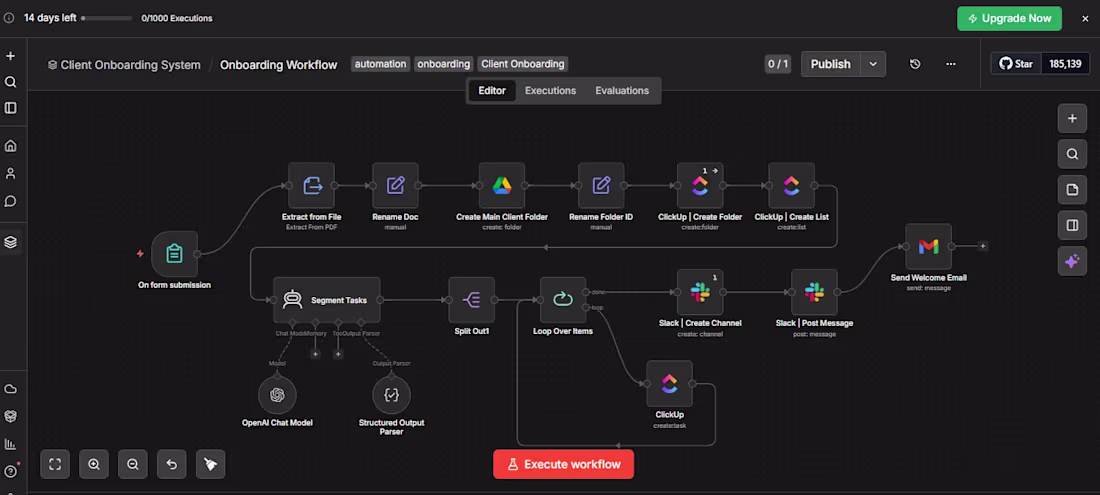The image size is (1100, 495).
Task: Click the Upgrade Now button
Action: click(x=1010, y=18)
